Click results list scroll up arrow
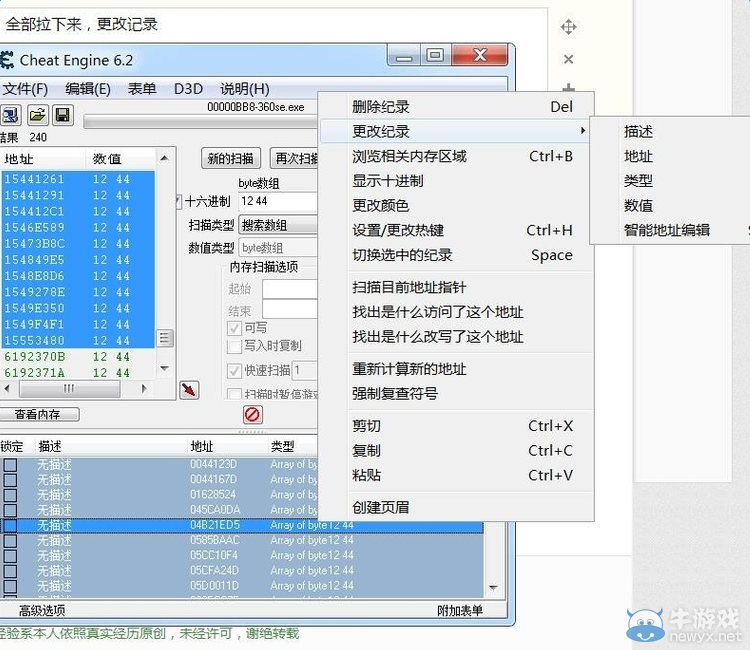 tap(164, 158)
